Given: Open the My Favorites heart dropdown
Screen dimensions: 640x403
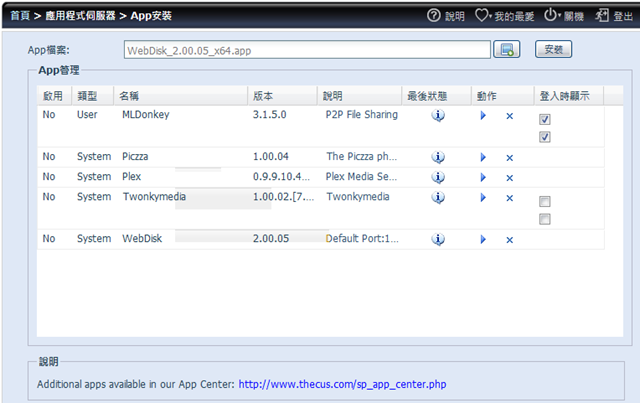Looking at the screenshot, I should 483,16.
